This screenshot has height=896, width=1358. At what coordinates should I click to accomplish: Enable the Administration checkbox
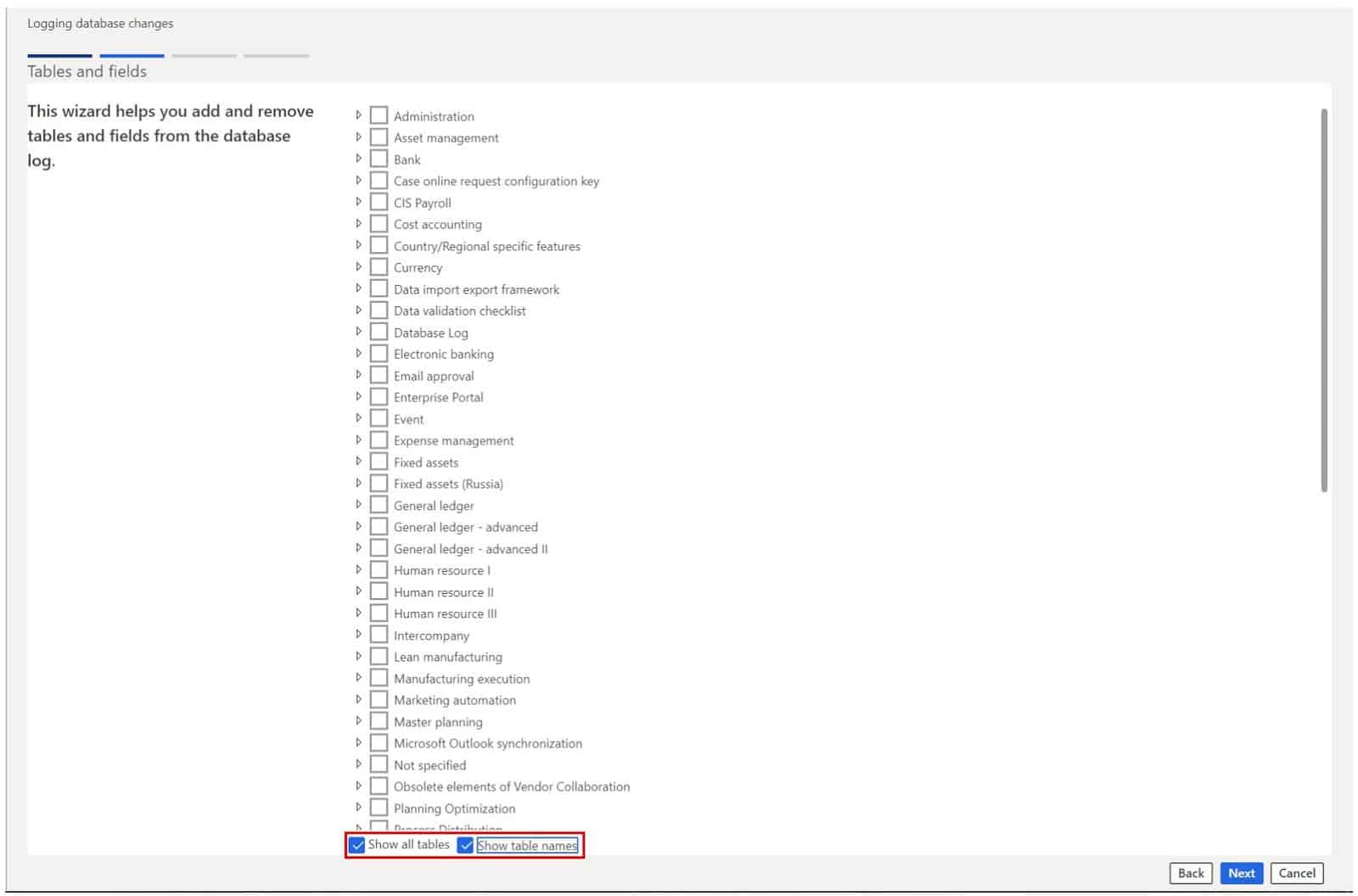(x=379, y=115)
